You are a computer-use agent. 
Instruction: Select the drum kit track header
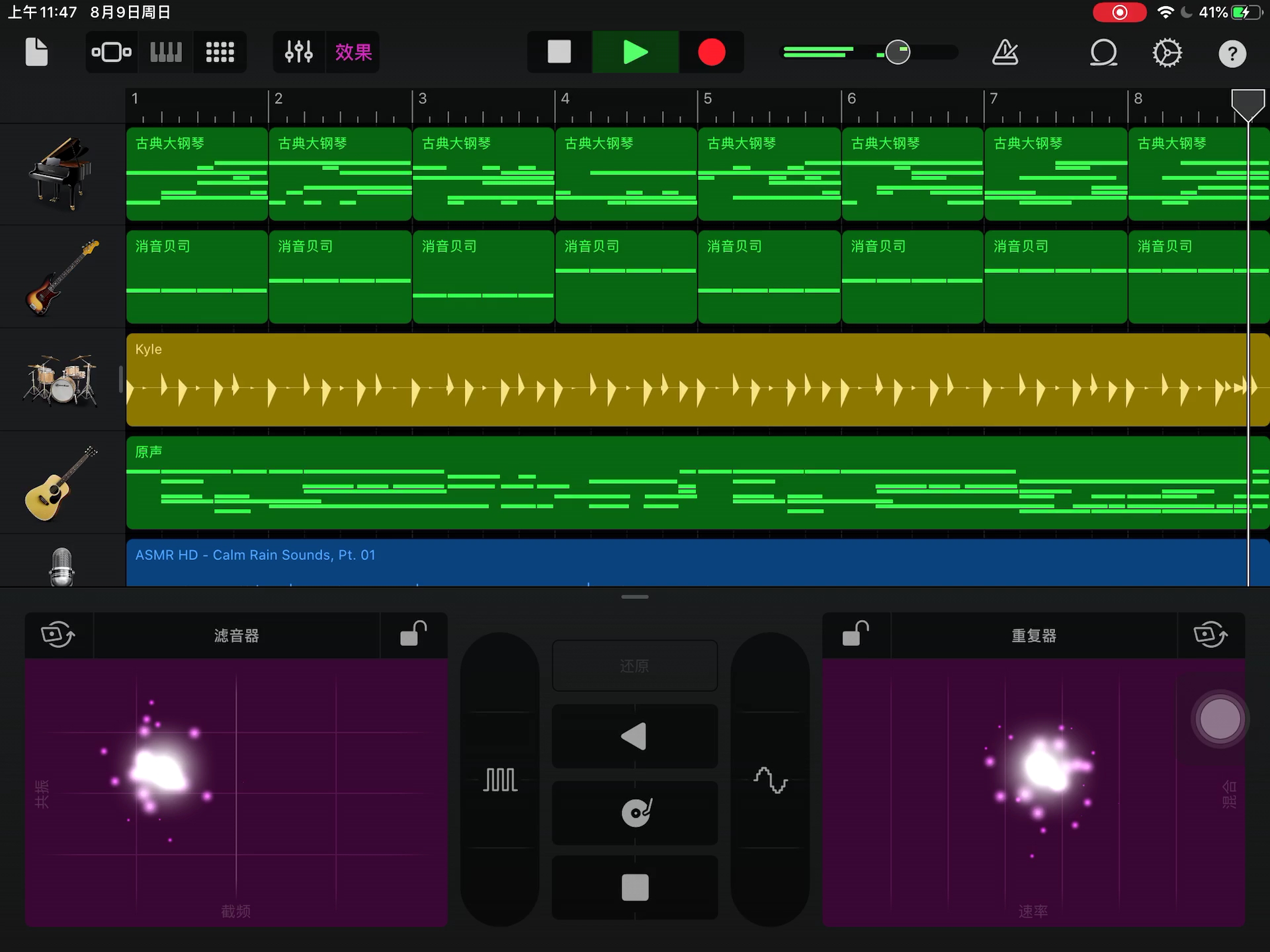tap(62, 380)
